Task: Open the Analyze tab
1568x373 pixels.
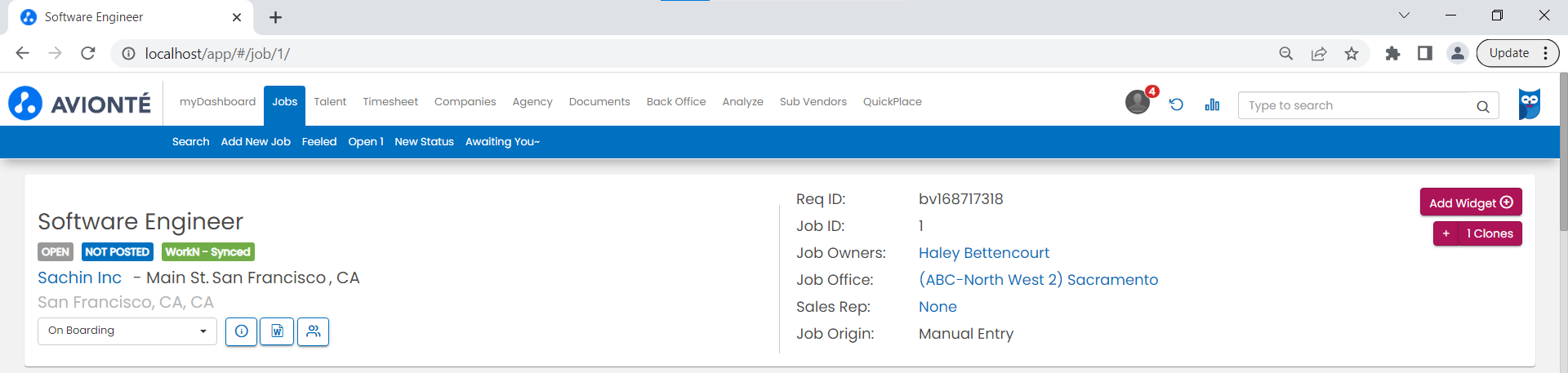Action: pyautogui.click(x=743, y=102)
